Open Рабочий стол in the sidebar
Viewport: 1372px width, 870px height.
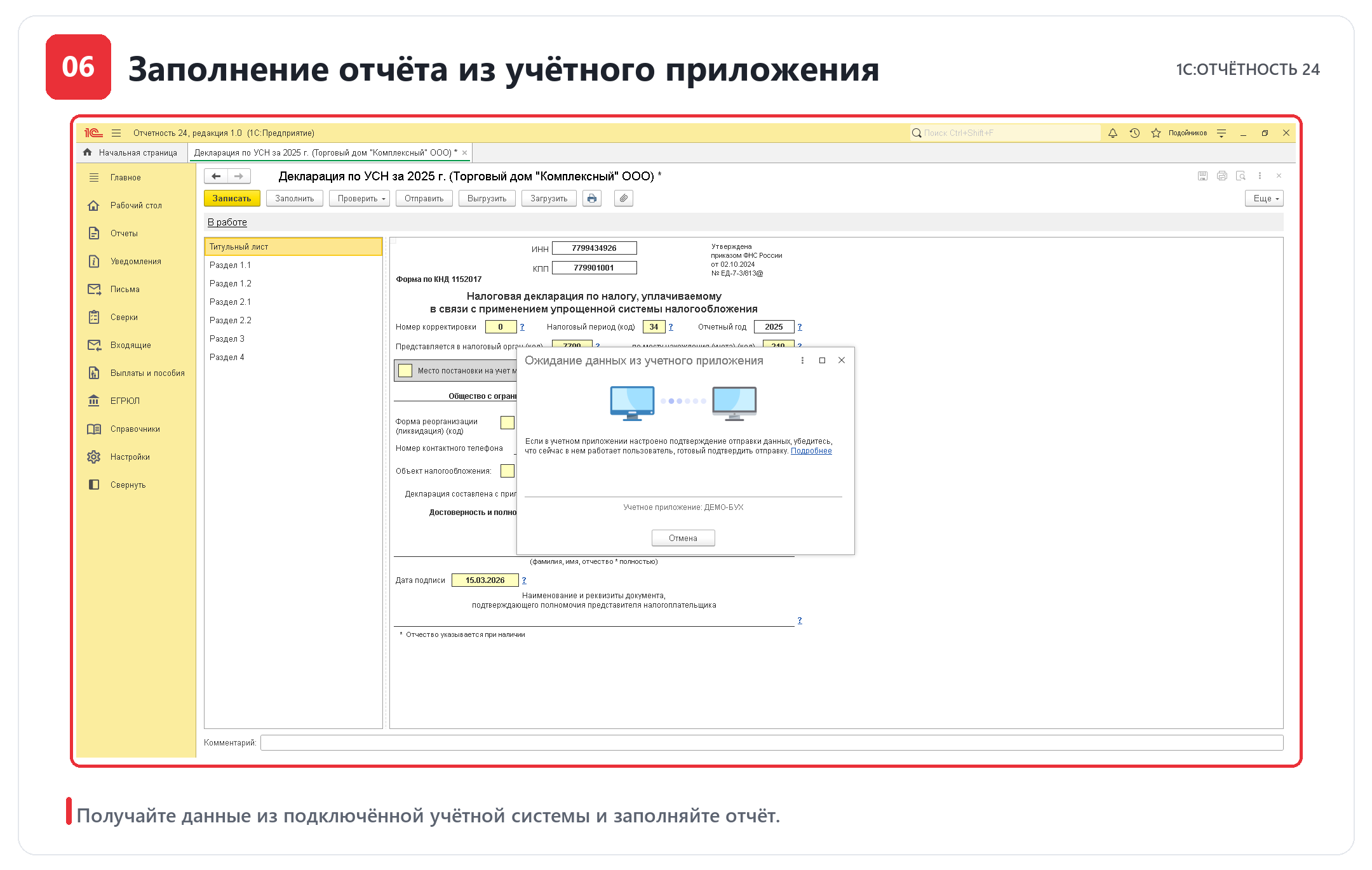[x=136, y=205]
